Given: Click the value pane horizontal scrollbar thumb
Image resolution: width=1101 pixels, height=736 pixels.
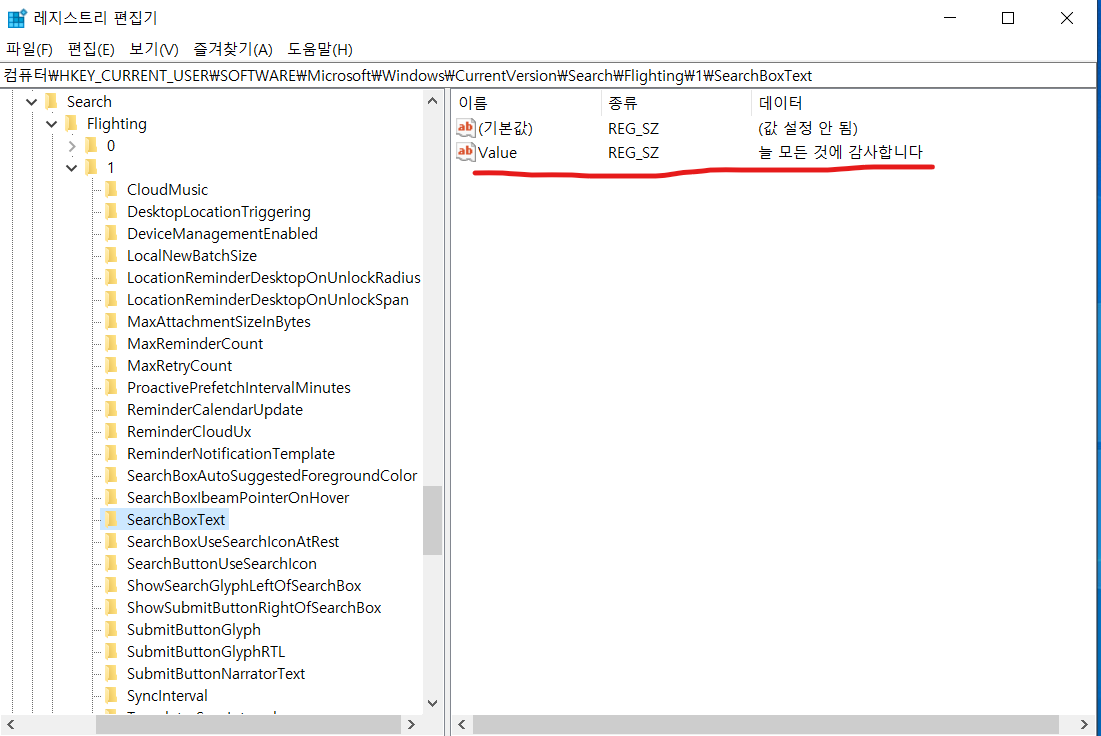Looking at the screenshot, I should pyautogui.click(x=765, y=724).
